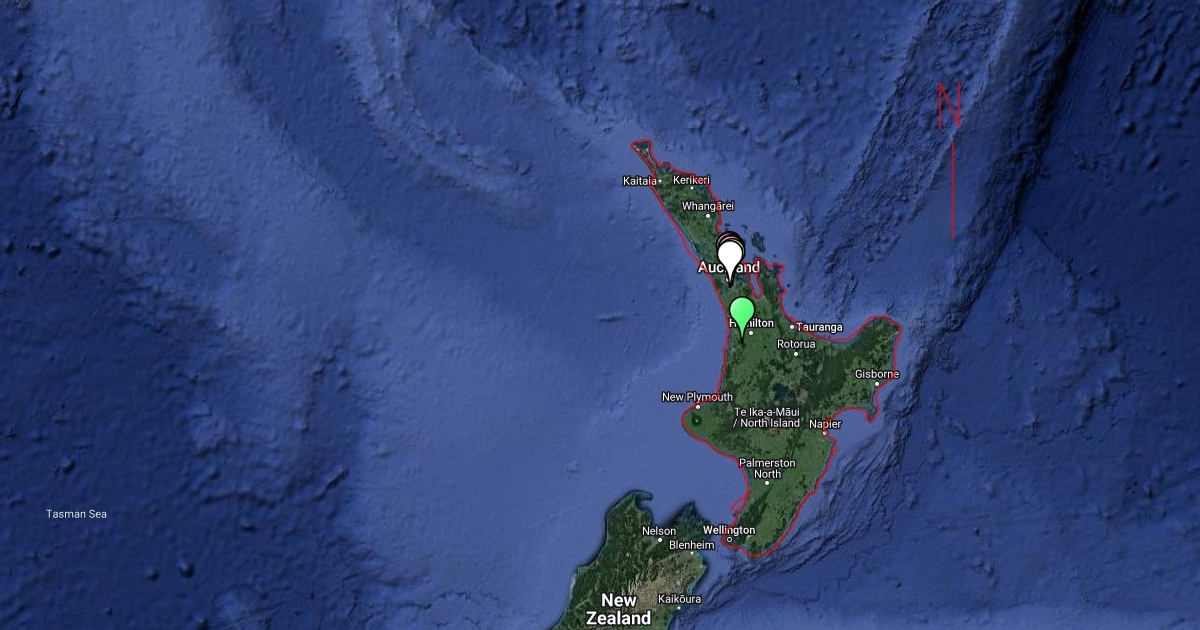Select the green map pin near Hamilton

(x=741, y=316)
